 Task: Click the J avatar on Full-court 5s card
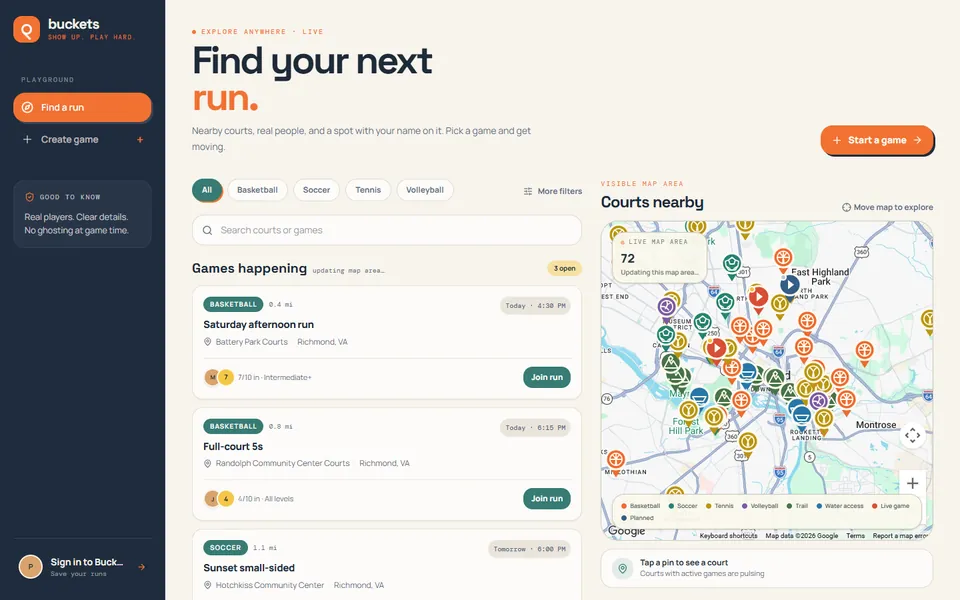[x=212, y=499]
